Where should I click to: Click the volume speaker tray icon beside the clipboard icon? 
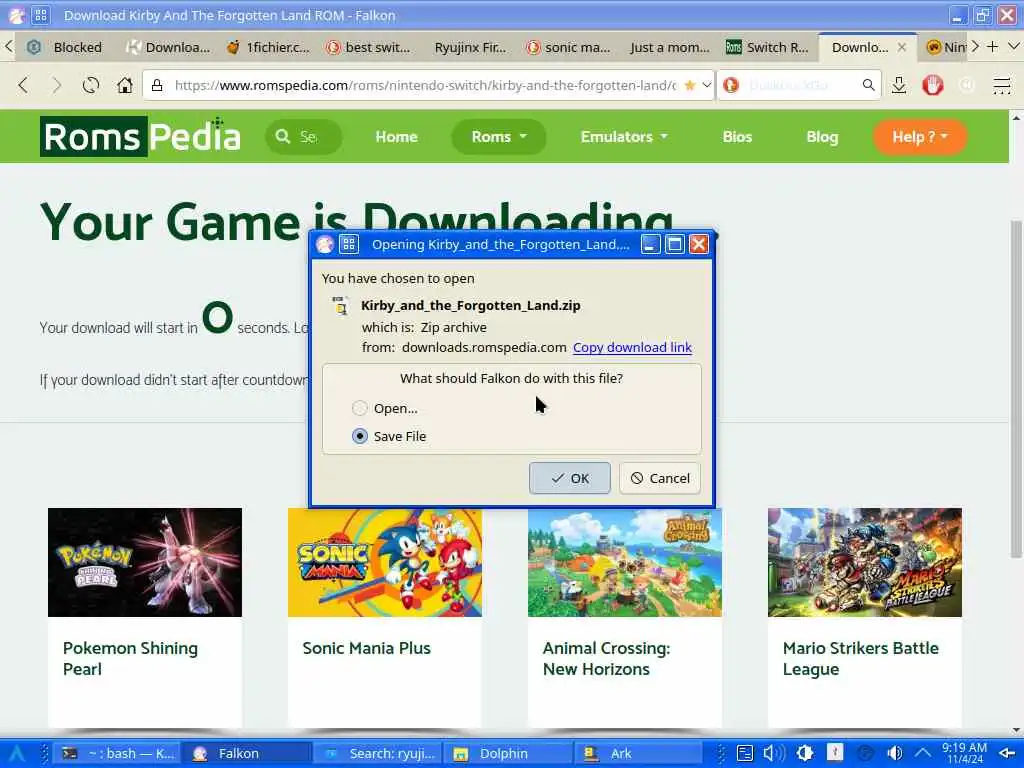click(x=774, y=753)
